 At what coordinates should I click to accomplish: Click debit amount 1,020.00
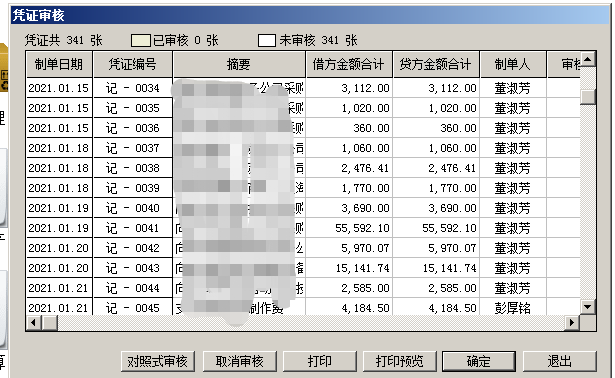tap(349, 108)
